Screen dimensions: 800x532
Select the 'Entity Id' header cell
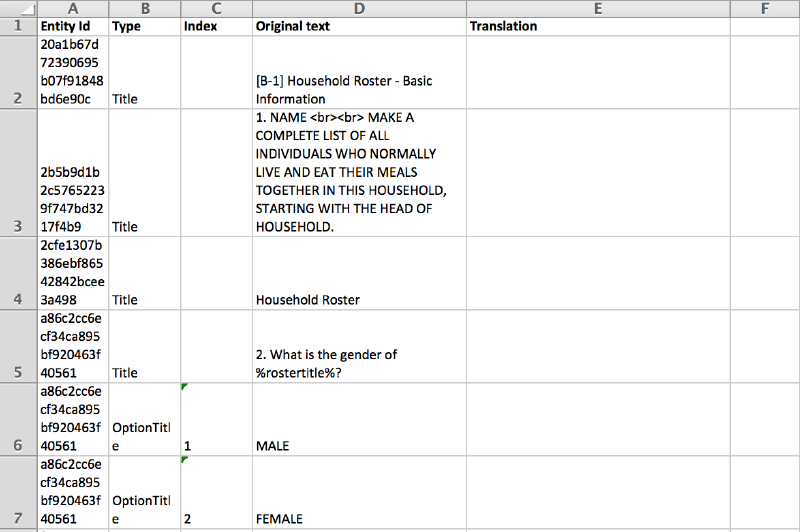[72, 26]
